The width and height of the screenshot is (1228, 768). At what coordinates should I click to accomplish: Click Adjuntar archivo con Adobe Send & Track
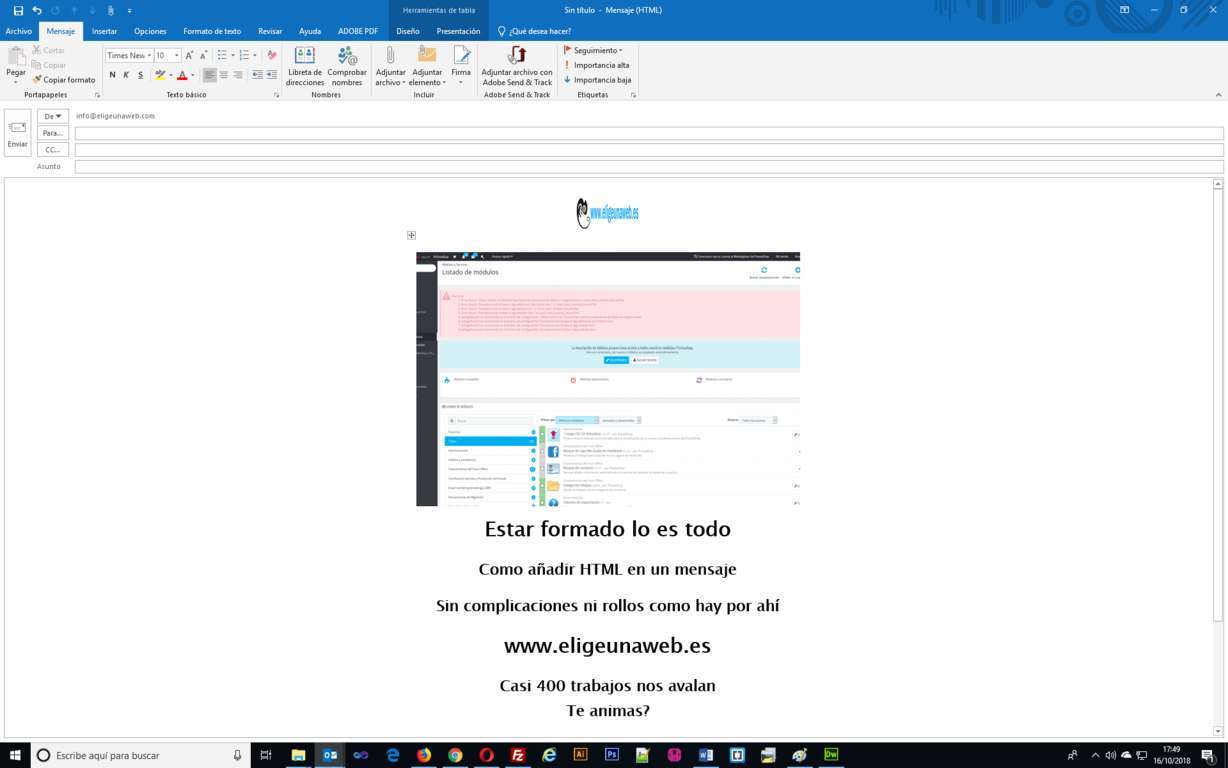pos(517,67)
